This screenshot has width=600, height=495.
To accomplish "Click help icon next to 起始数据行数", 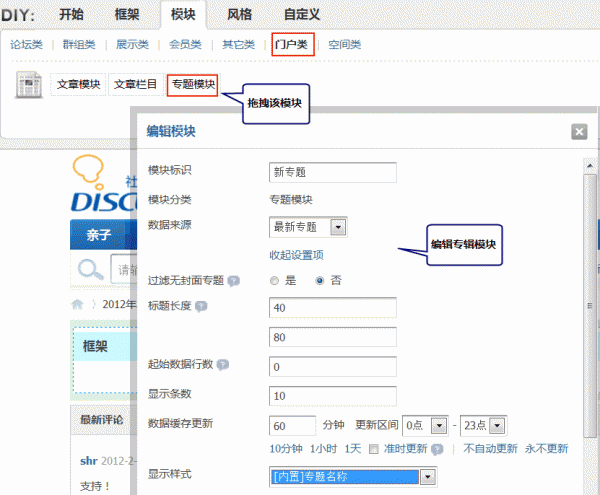I will (222, 363).
